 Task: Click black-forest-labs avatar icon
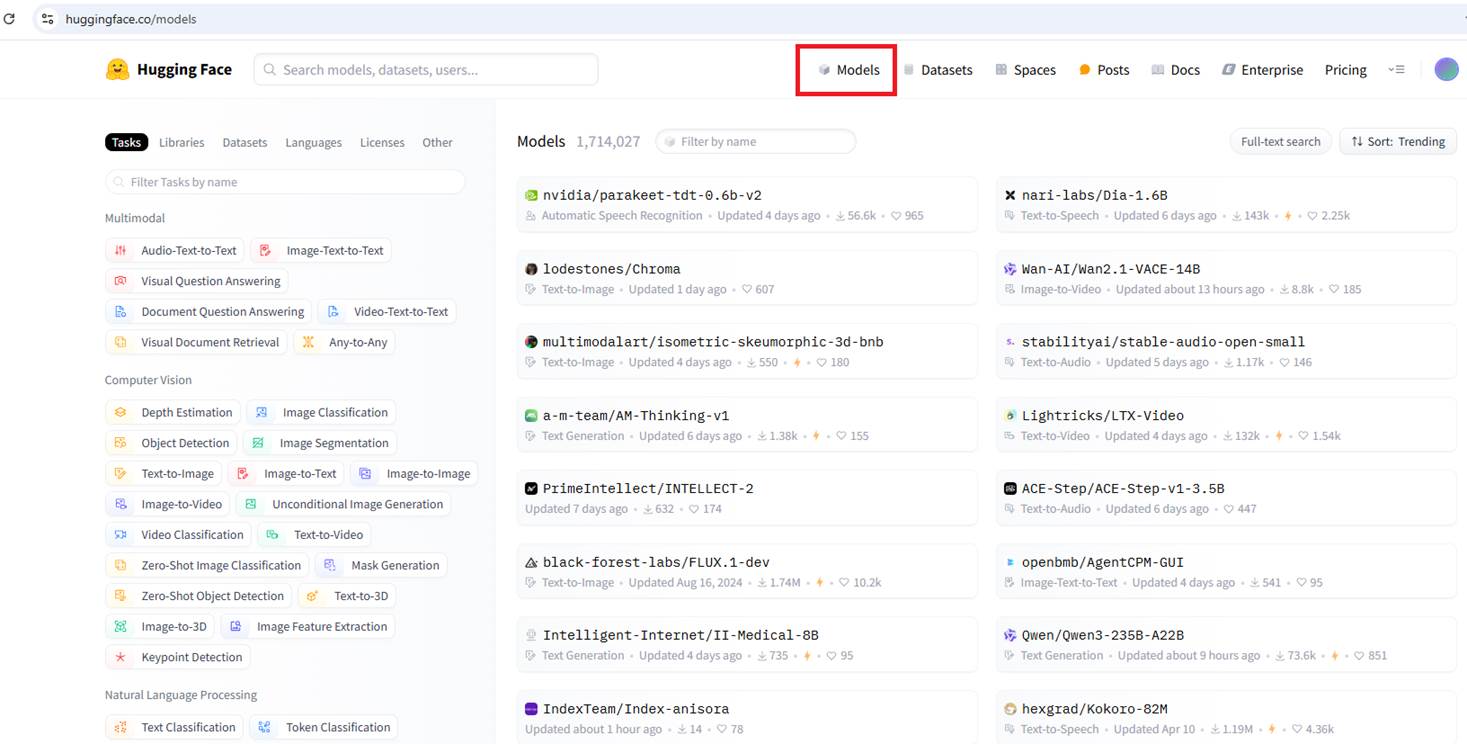pyautogui.click(x=531, y=562)
